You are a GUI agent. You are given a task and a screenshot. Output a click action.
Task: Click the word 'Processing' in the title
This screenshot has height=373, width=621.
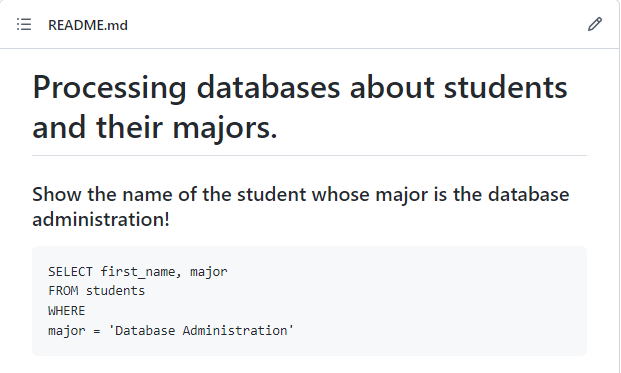(109, 89)
